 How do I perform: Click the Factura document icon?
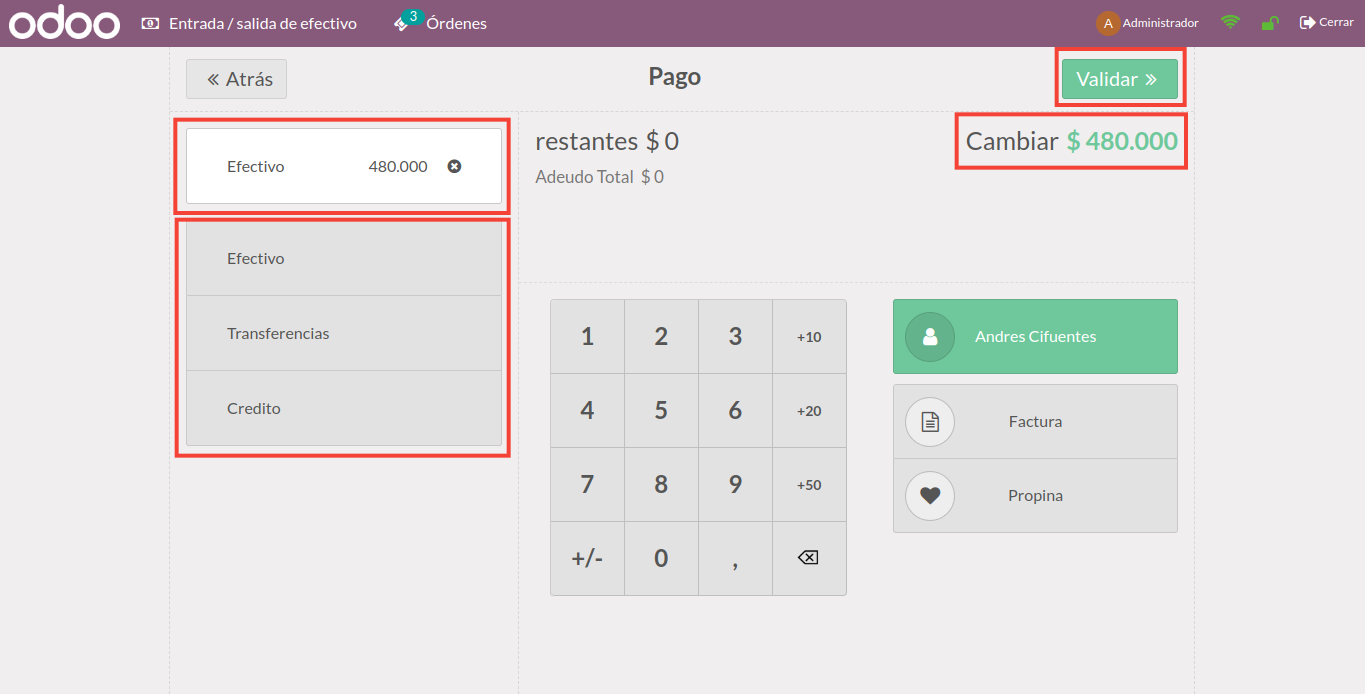[x=930, y=422]
